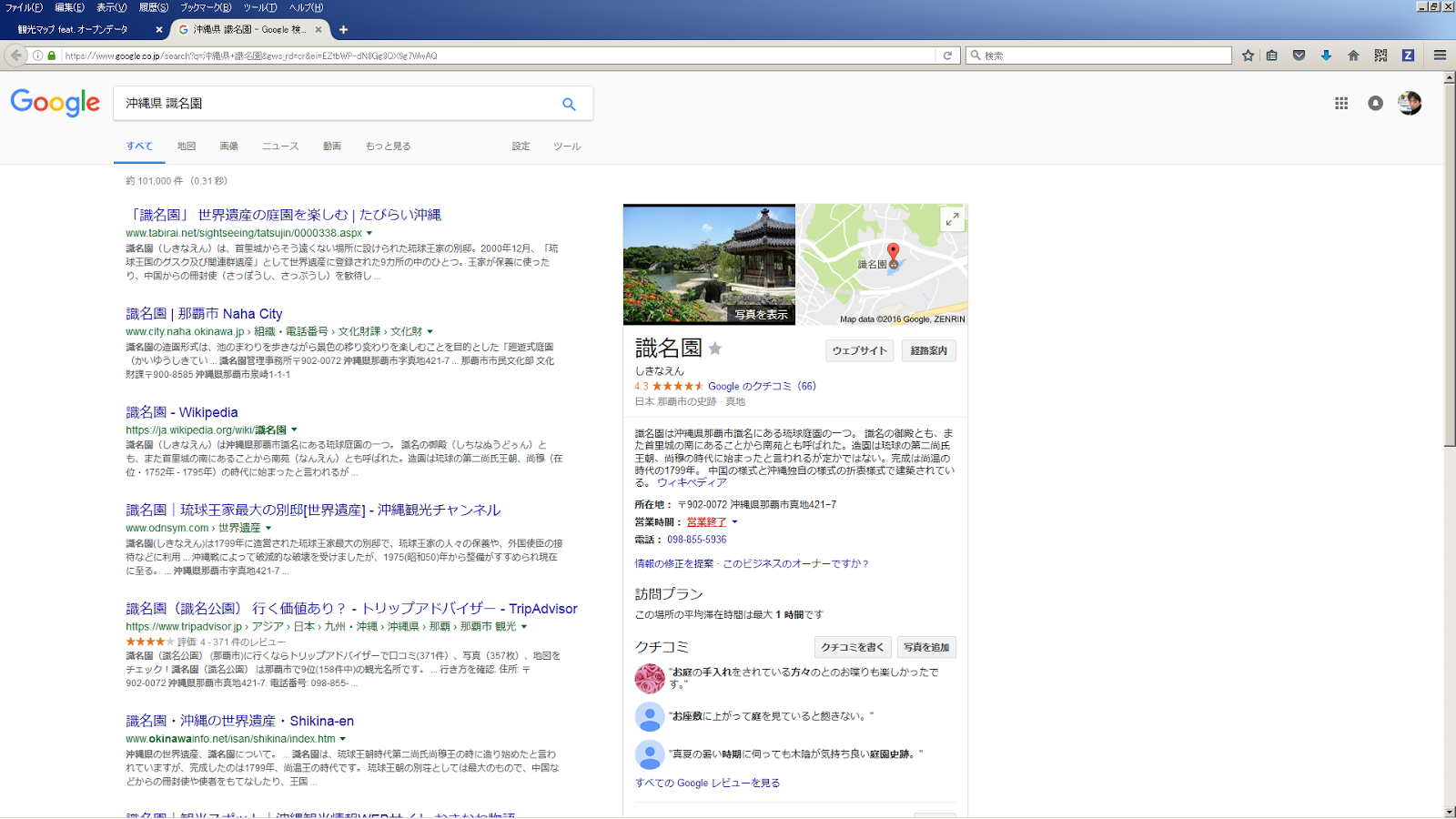The height and width of the screenshot is (819, 1456).
Task: Expand options arrow for tripadvisor.jp result
Action: [523, 627]
